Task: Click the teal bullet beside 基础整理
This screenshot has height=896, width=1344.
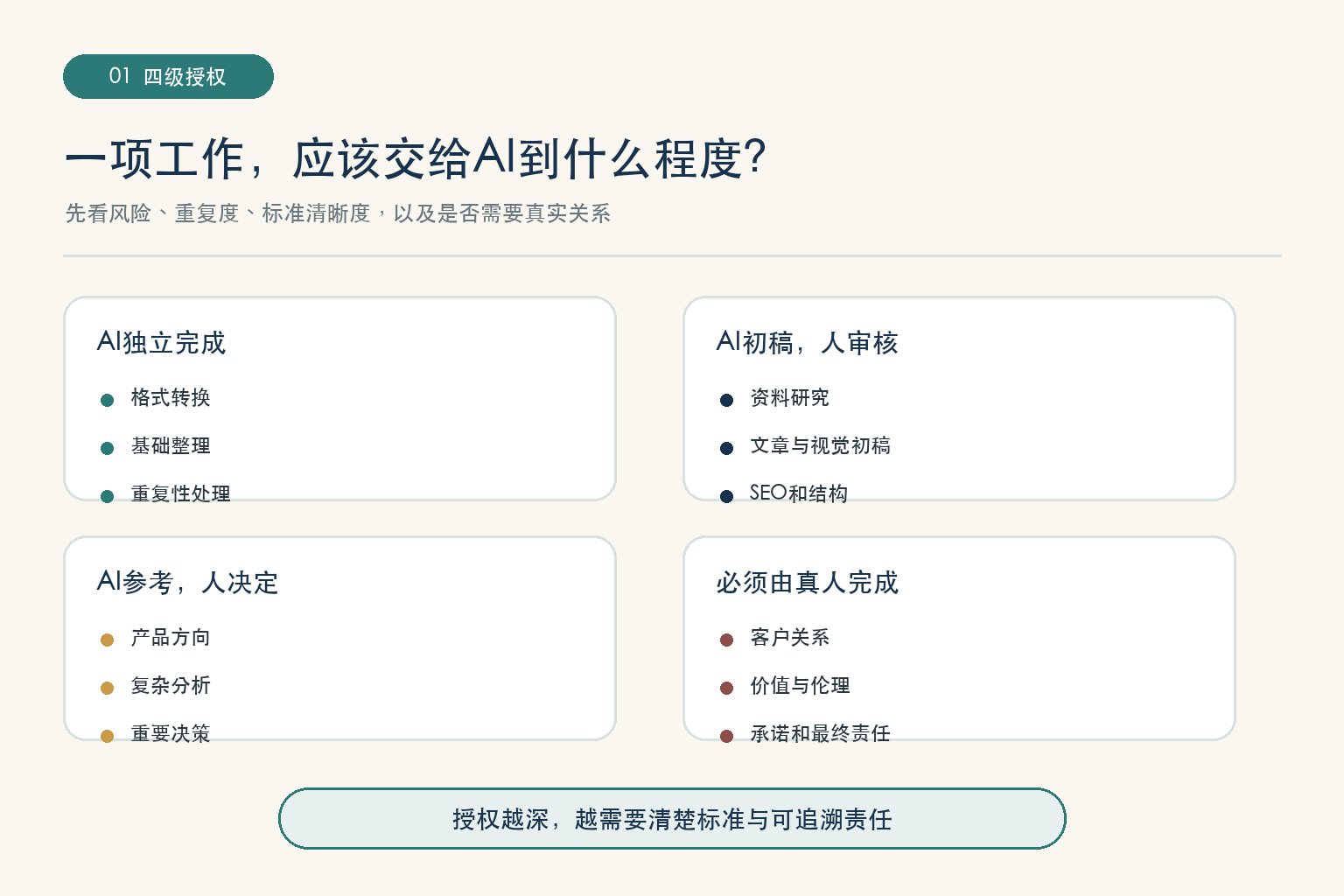Action: (x=107, y=448)
